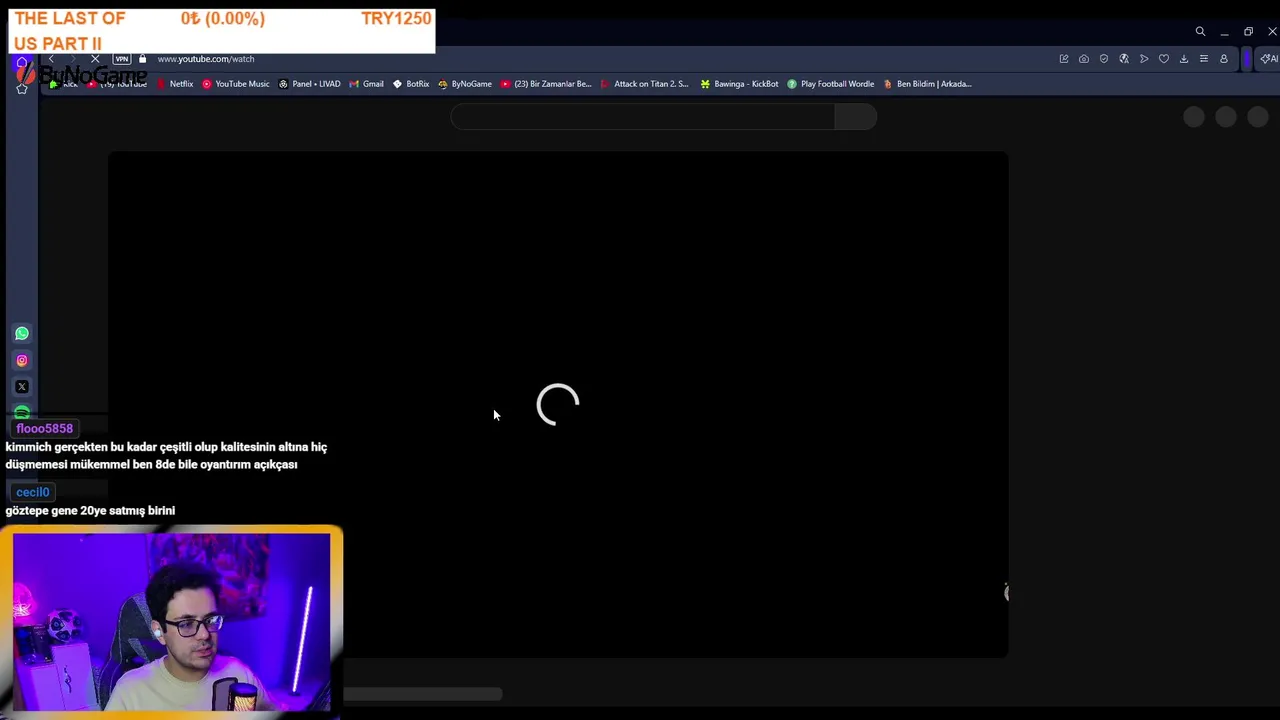This screenshot has height=720, width=1280.
Task: Click the send/play arrow toolbar icon
Action: (x=1144, y=59)
